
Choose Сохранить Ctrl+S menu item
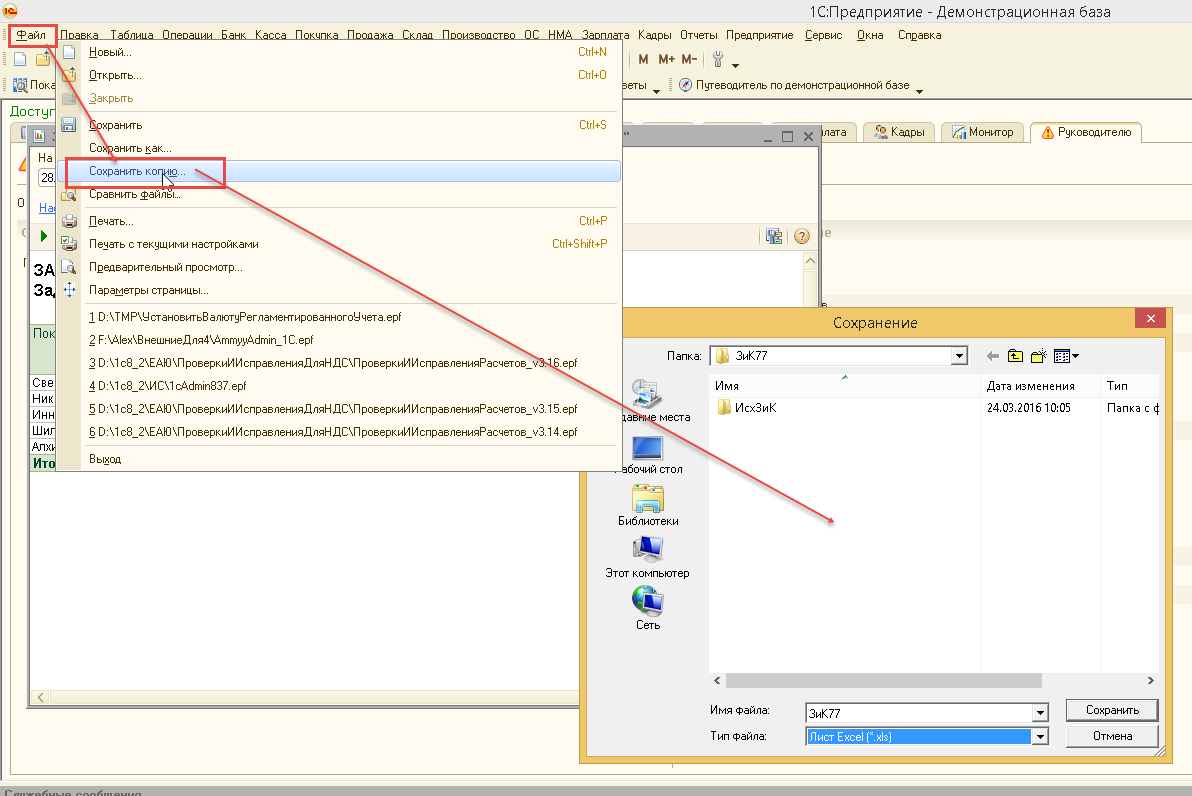pos(339,125)
